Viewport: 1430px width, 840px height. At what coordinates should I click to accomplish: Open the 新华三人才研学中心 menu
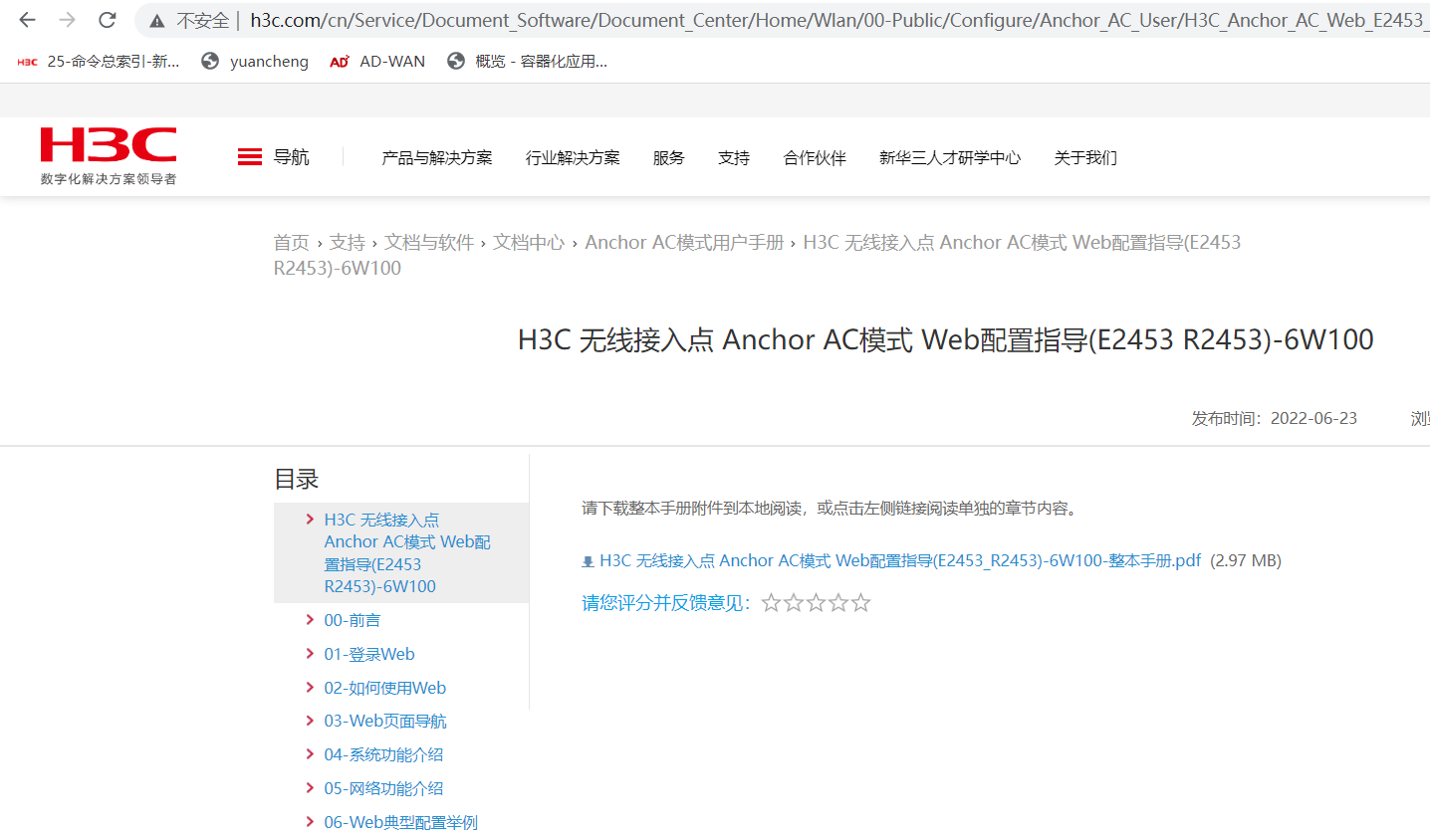tap(950, 158)
